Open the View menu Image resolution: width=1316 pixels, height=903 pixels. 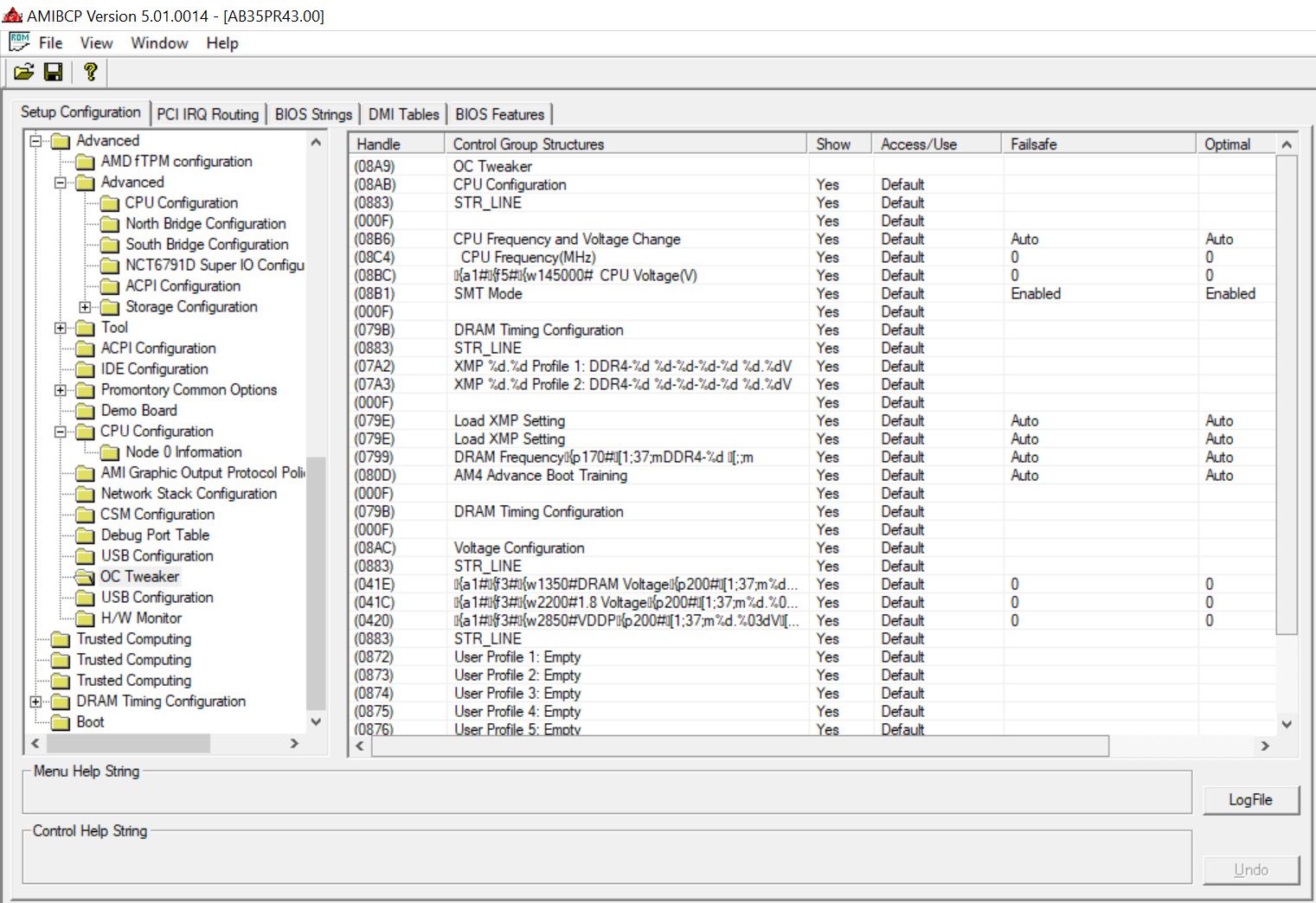pos(96,43)
